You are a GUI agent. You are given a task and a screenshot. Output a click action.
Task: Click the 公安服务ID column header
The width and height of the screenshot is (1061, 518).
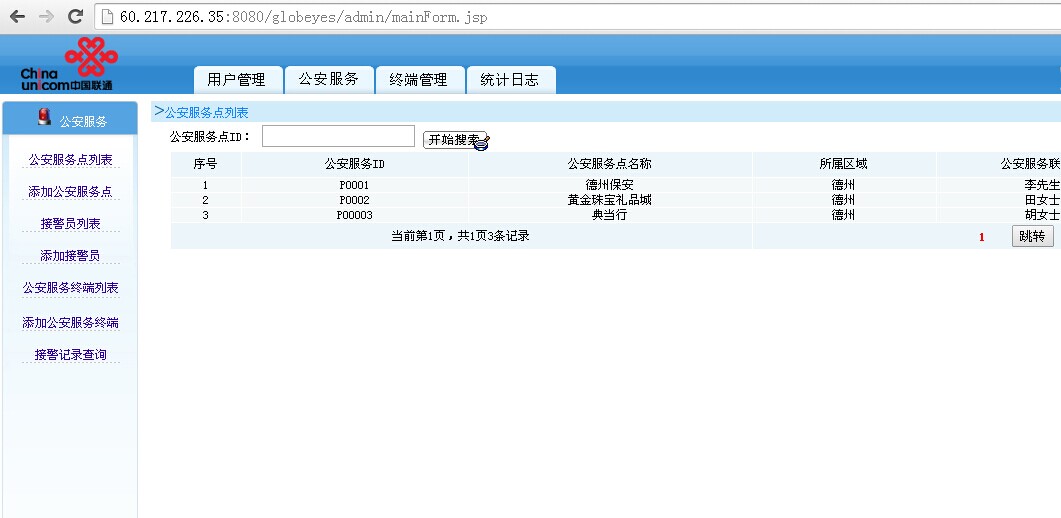[355, 164]
